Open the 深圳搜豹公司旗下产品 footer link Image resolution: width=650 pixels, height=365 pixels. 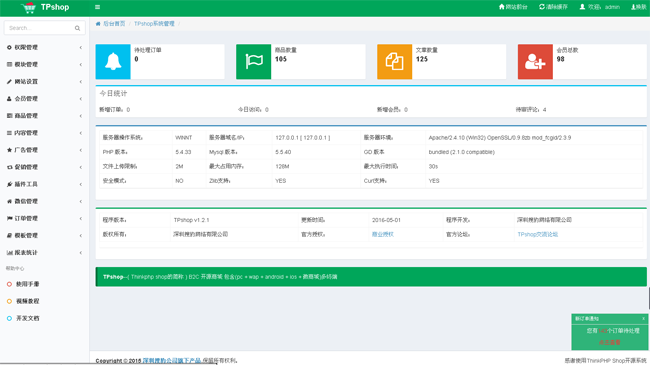point(172,361)
